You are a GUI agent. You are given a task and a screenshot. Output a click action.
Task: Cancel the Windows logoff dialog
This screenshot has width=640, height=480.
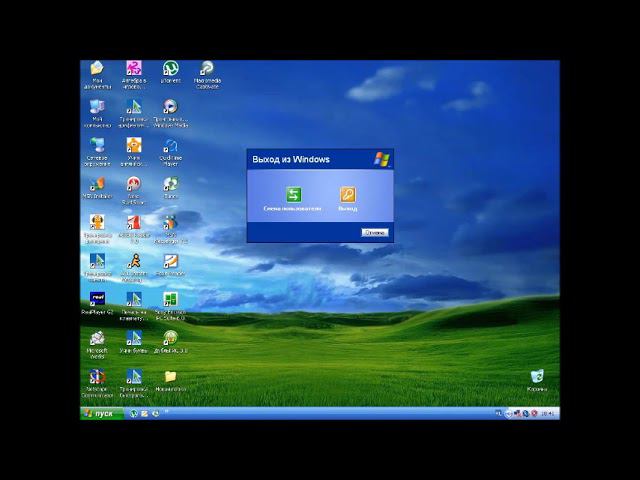click(375, 232)
